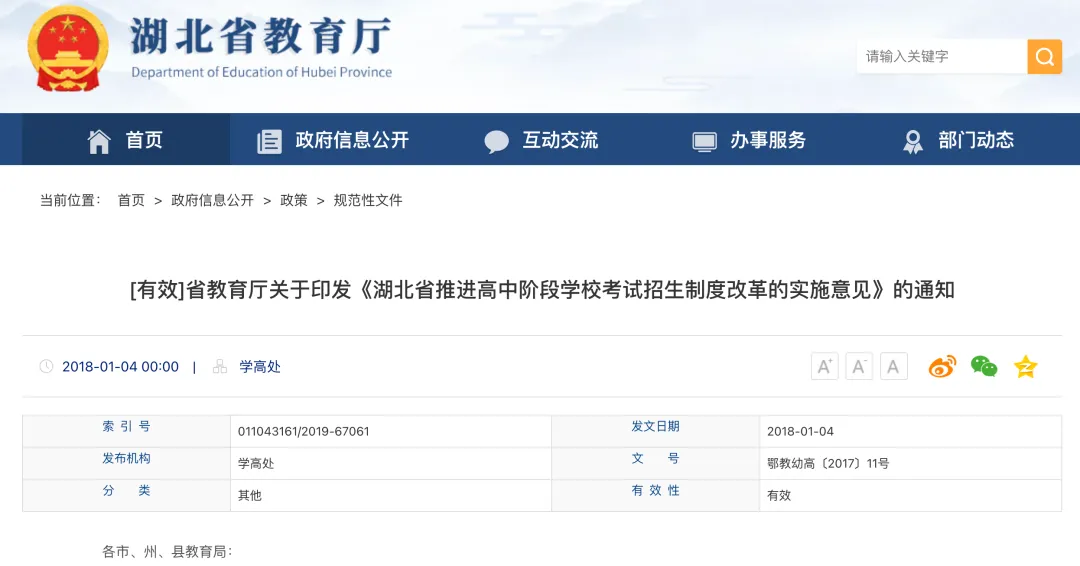Image resolution: width=1080 pixels, height=566 pixels.
Task: Click the person badge icon beside 部门动态
Action: coord(913,141)
